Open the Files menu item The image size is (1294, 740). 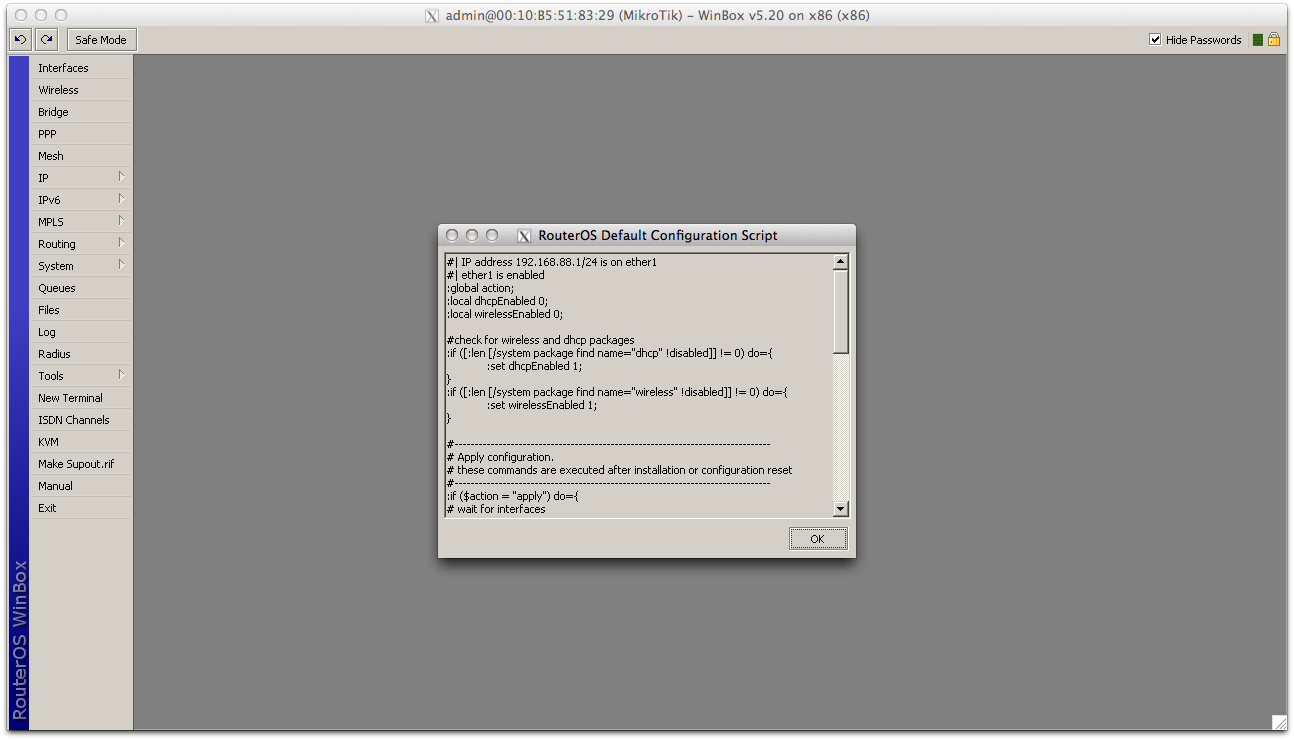[81, 310]
